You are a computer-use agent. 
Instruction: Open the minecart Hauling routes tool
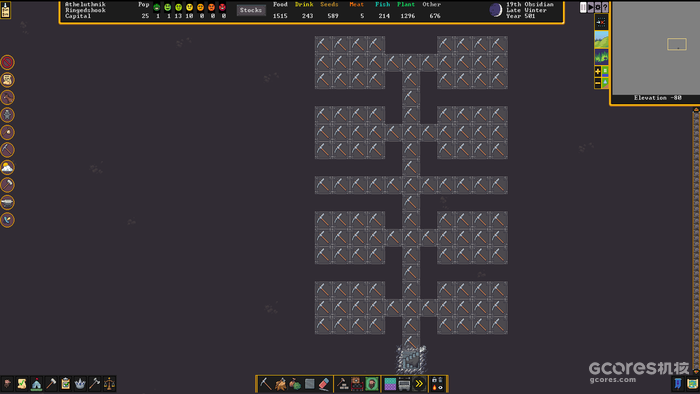(x=404, y=384)
